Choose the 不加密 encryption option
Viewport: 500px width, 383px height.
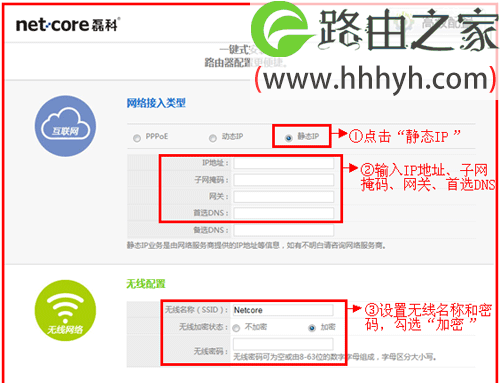click(x=236, y=328)
